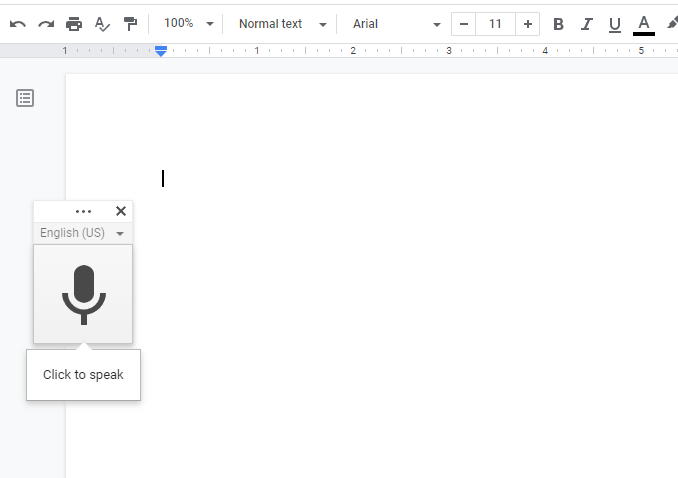Open voice typing three-dot options
Viewport: 678px width, 478px height.
[83, 211]
